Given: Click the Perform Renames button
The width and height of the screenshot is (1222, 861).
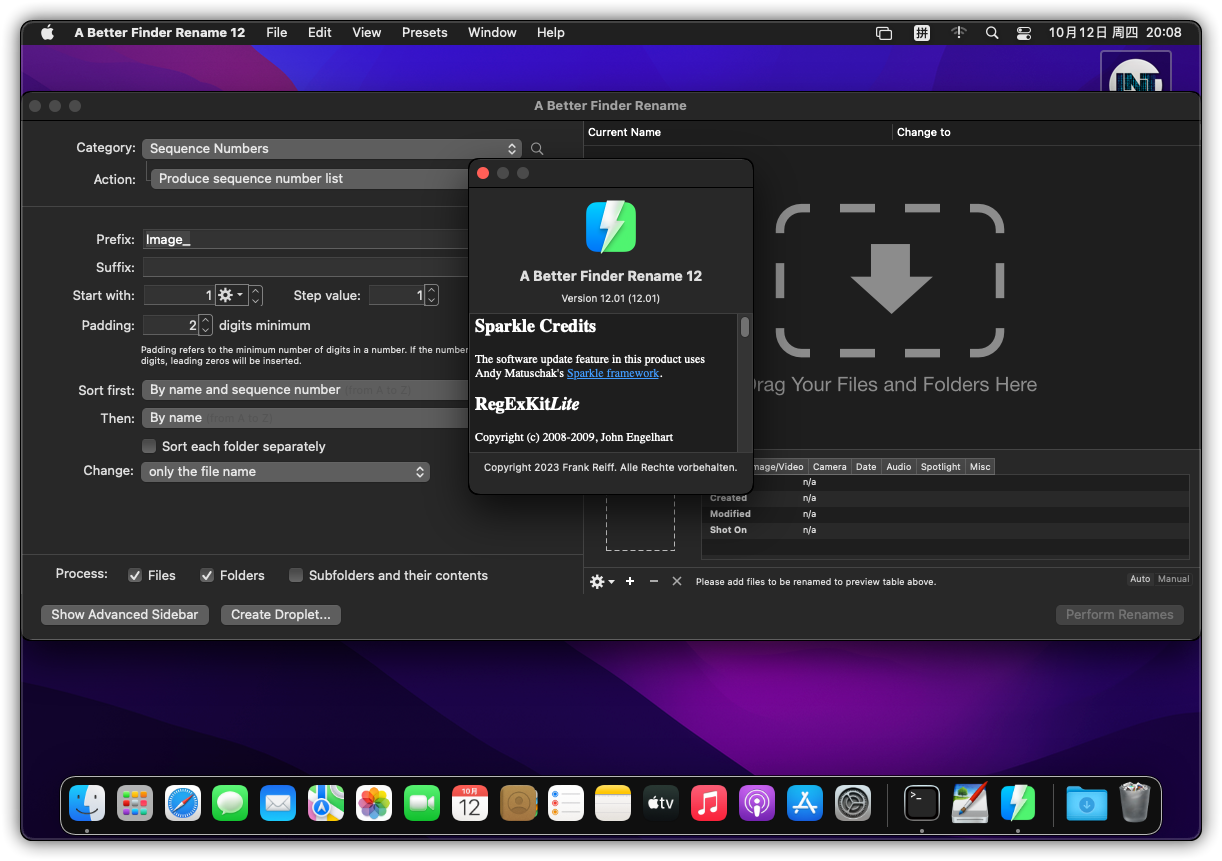Looking at the screenshot, I should (1120, 615).
